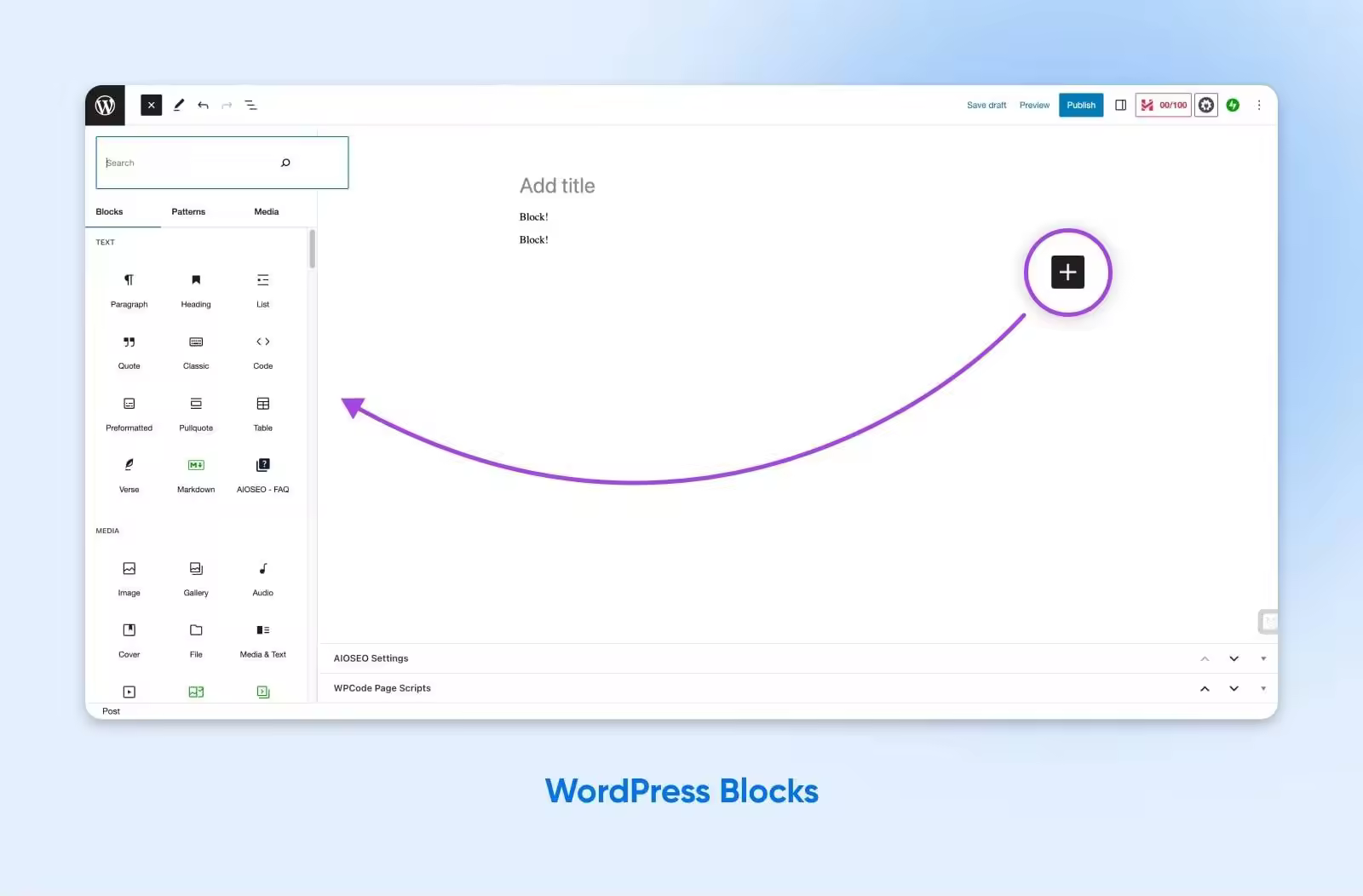Open the gear plugin icon in toolbar
1363x896 pixels.
1206,106
